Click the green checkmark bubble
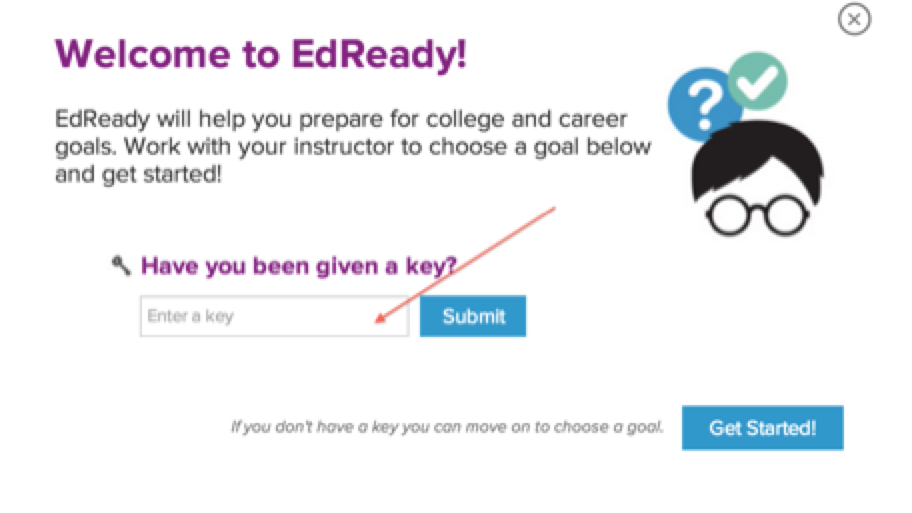This screenshot has width=912, height=513. pyautogui.click(x=757, y=81)
